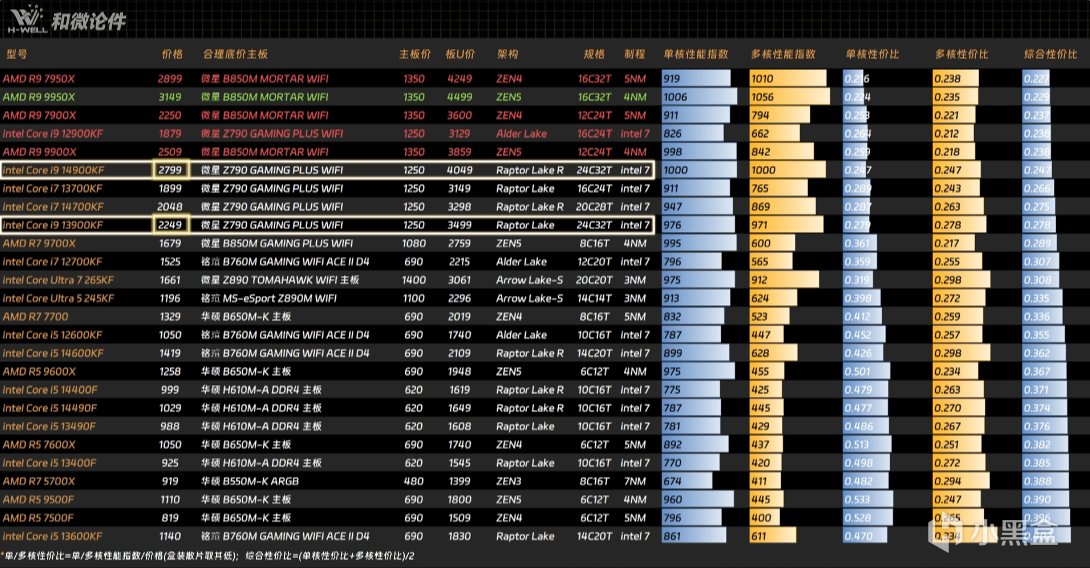Image resolution: width=1090 pixels, height=568 pixels.
Task: Select the 'AMD R9 9900X' model name
Action: point(40,152)
